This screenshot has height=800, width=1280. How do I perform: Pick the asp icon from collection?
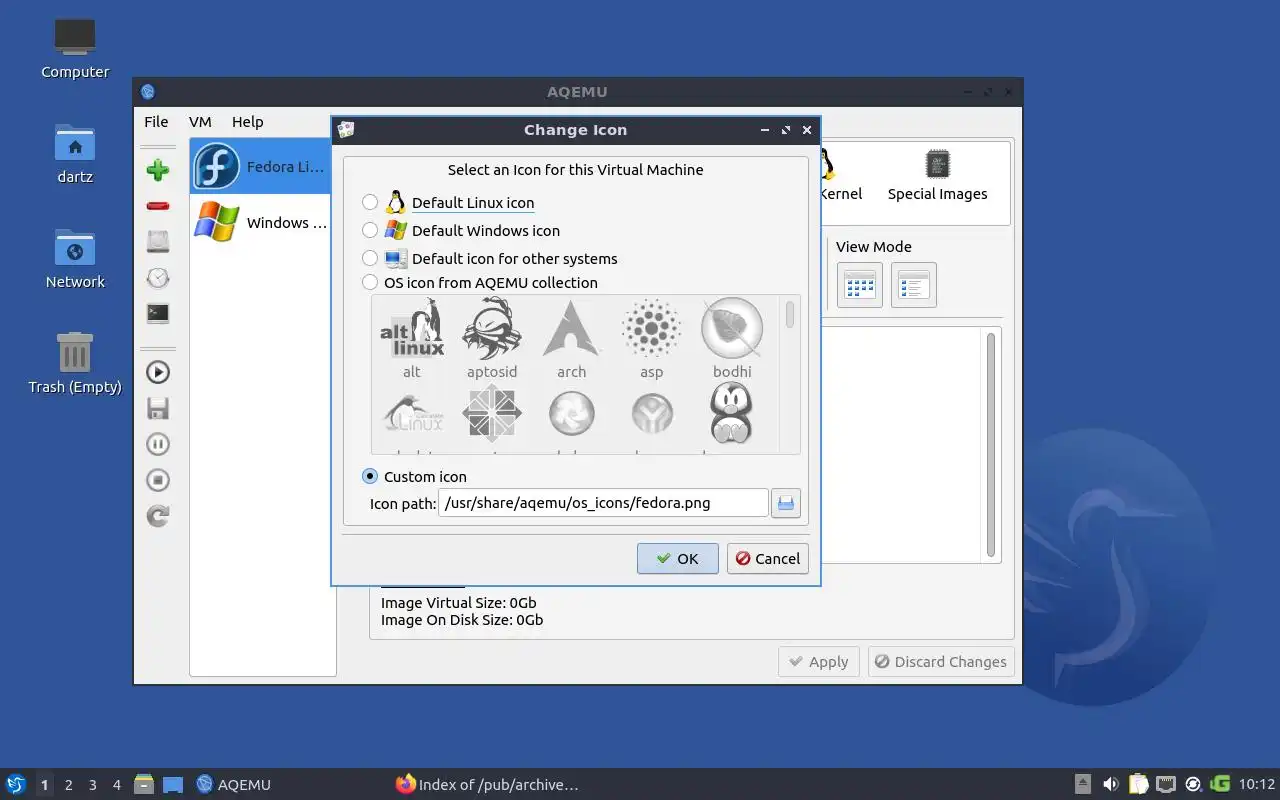coord(652,339)
